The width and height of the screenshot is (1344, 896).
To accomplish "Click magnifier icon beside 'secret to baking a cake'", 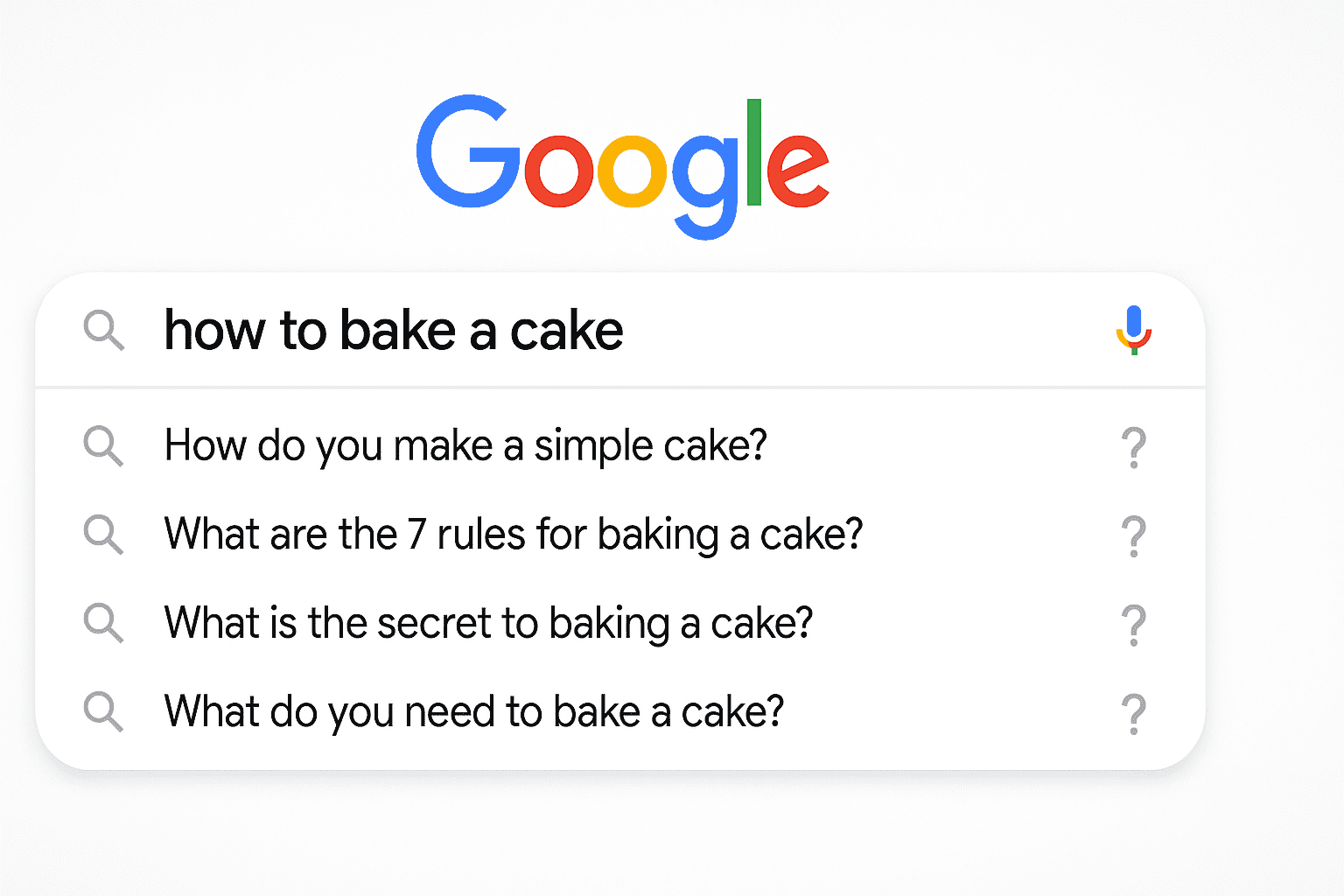I will click(104, 623).
